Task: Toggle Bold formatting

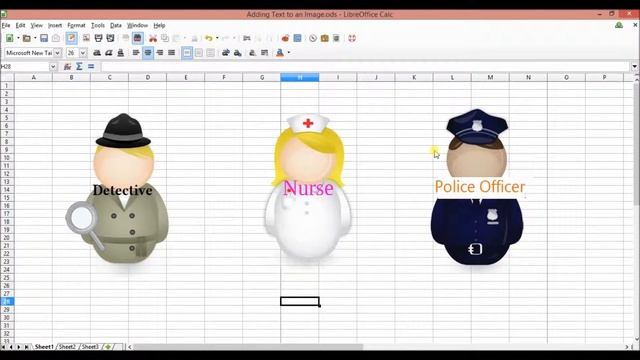Action: (x=97, y=53)
